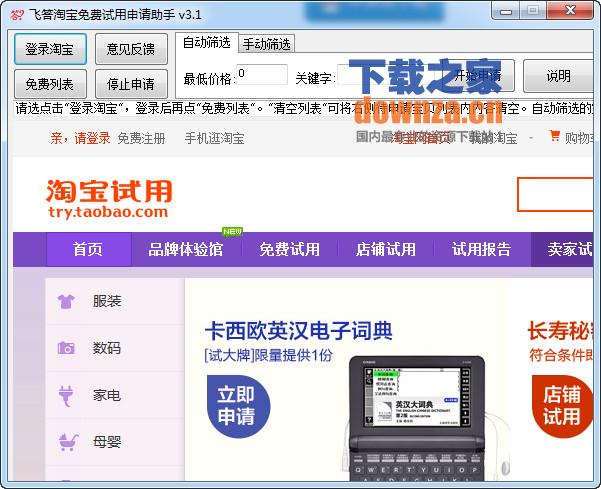Click 停止申请 to stop applying
Viewport: 601px width, 489px height.
(131, 84)
